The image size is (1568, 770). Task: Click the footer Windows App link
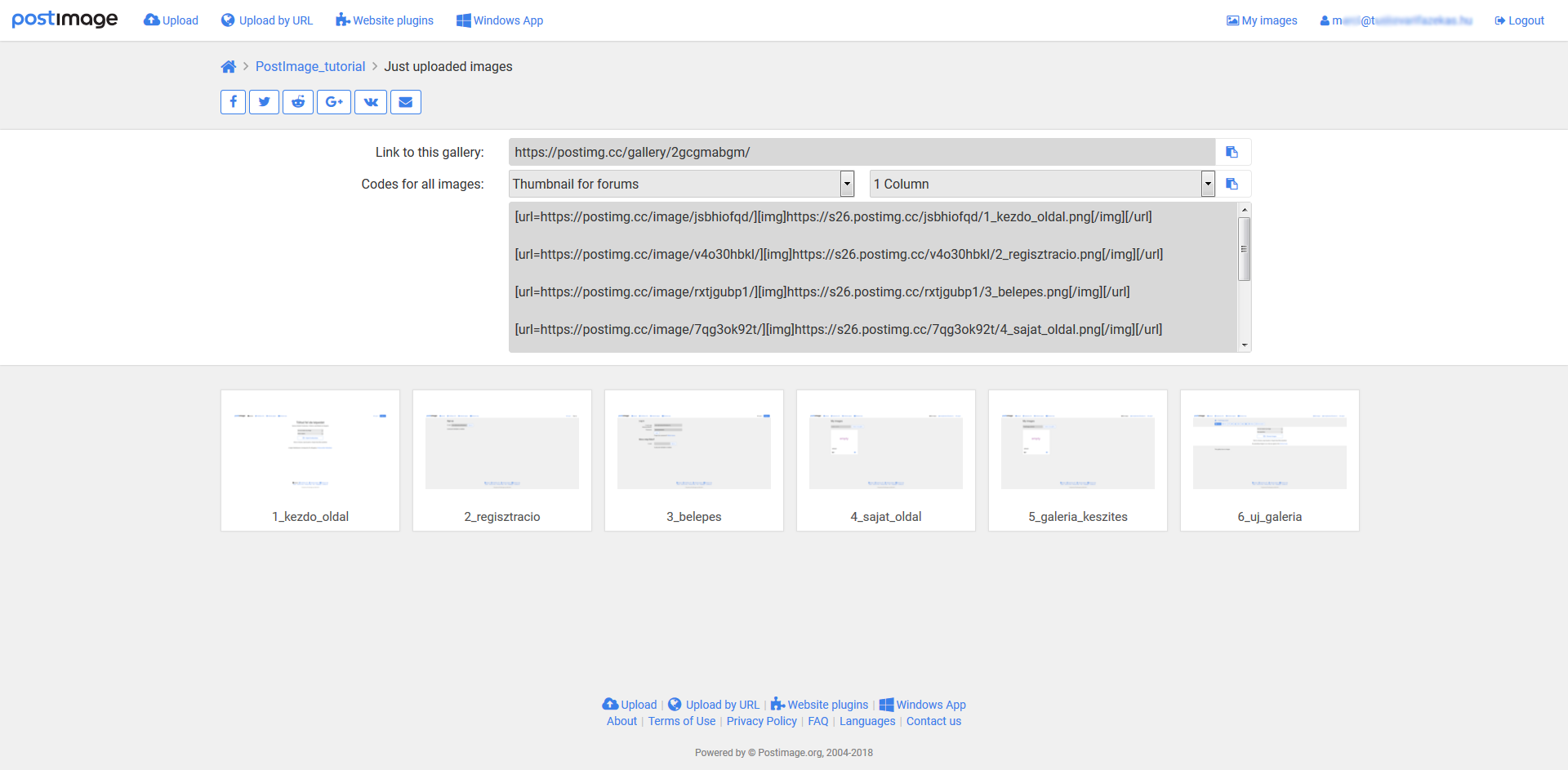pos(922,705)
